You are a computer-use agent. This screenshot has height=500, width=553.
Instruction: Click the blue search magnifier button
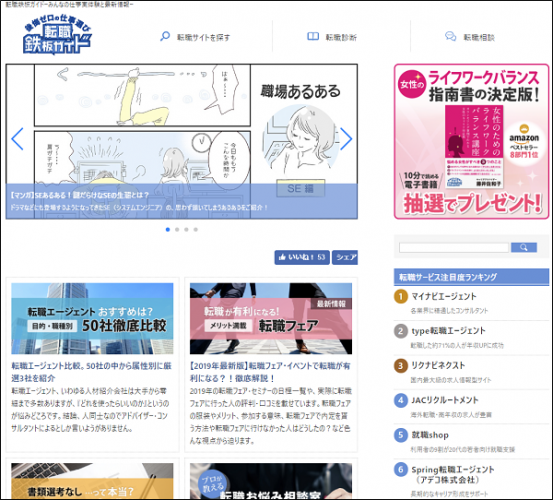coord(524,248)
